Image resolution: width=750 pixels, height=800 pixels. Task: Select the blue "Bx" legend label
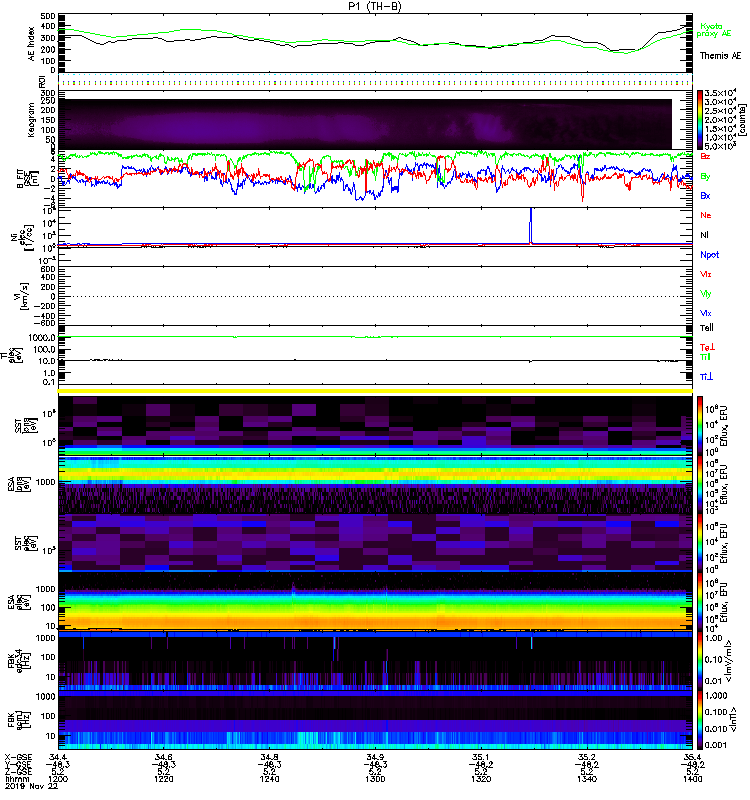[705, 195]
